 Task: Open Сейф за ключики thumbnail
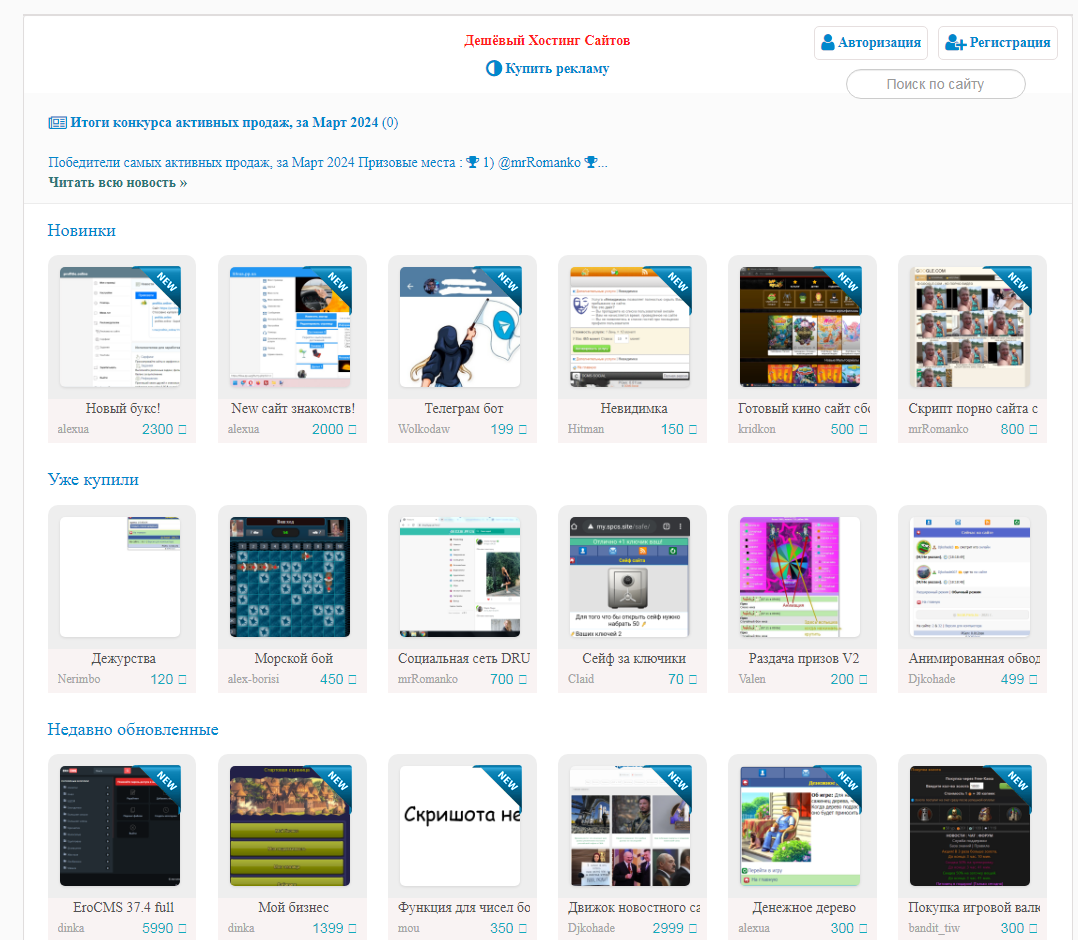[x=630, y=577]
